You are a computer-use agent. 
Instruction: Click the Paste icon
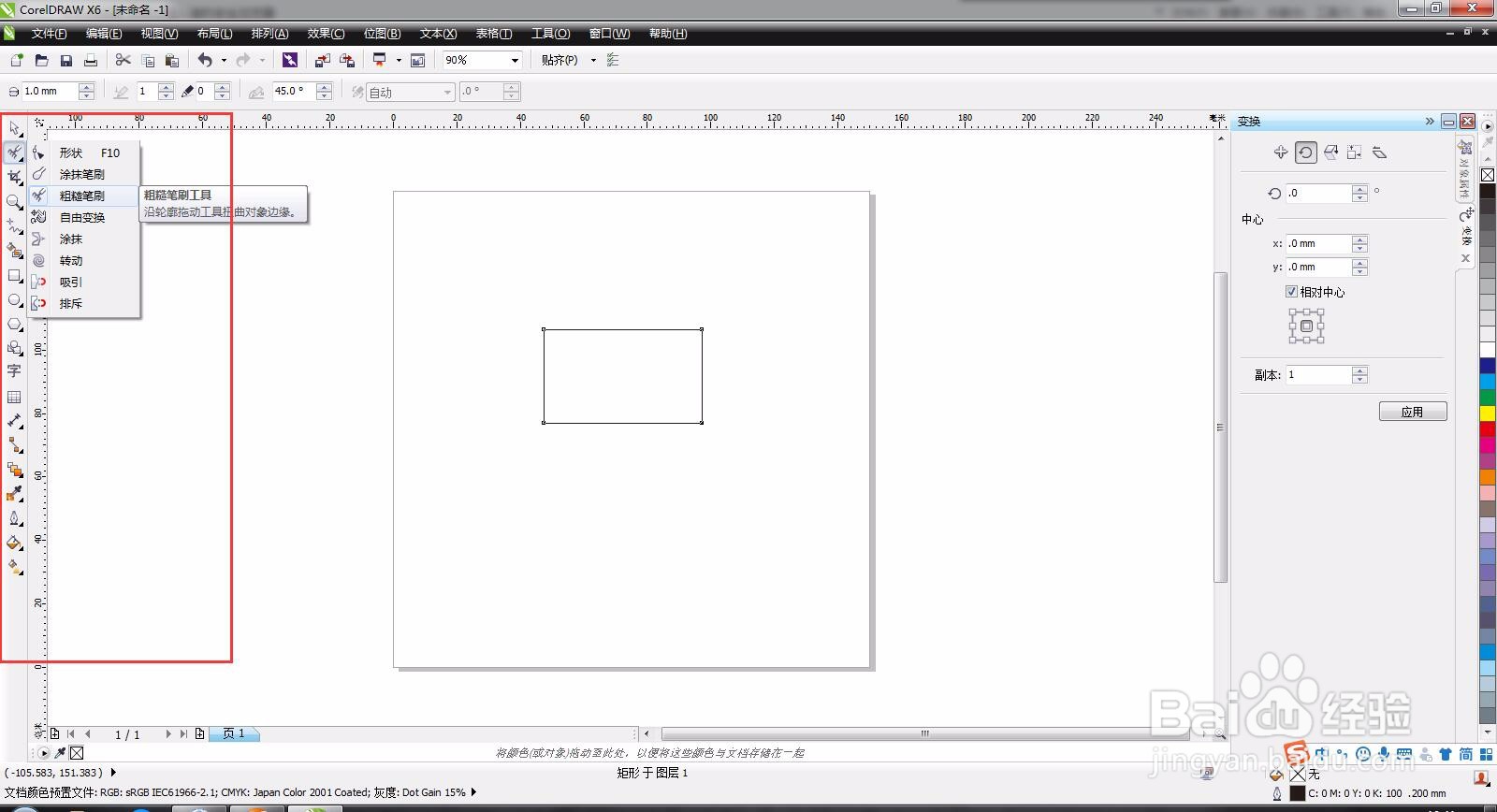[x=172, y=60]
